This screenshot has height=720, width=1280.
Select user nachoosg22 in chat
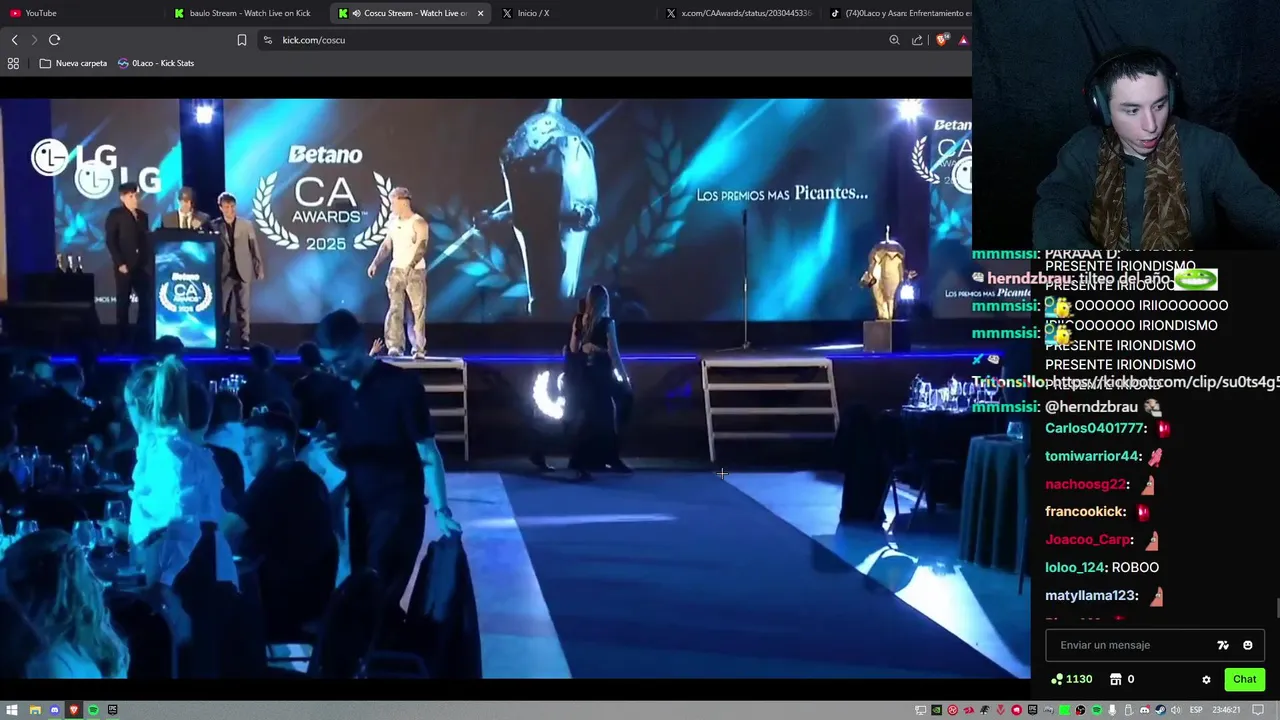(x=1085, y=484)
